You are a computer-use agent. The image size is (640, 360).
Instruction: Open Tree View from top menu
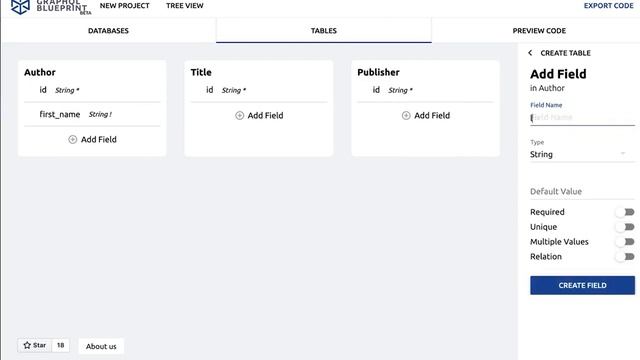point(184,6)
